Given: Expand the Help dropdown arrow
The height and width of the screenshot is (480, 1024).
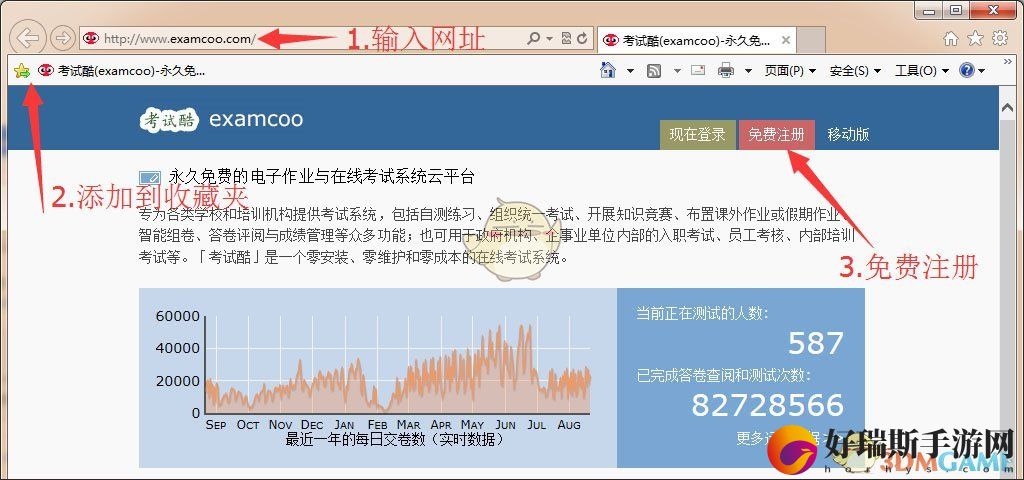Looking at the screenshot, I should (981, 71).
